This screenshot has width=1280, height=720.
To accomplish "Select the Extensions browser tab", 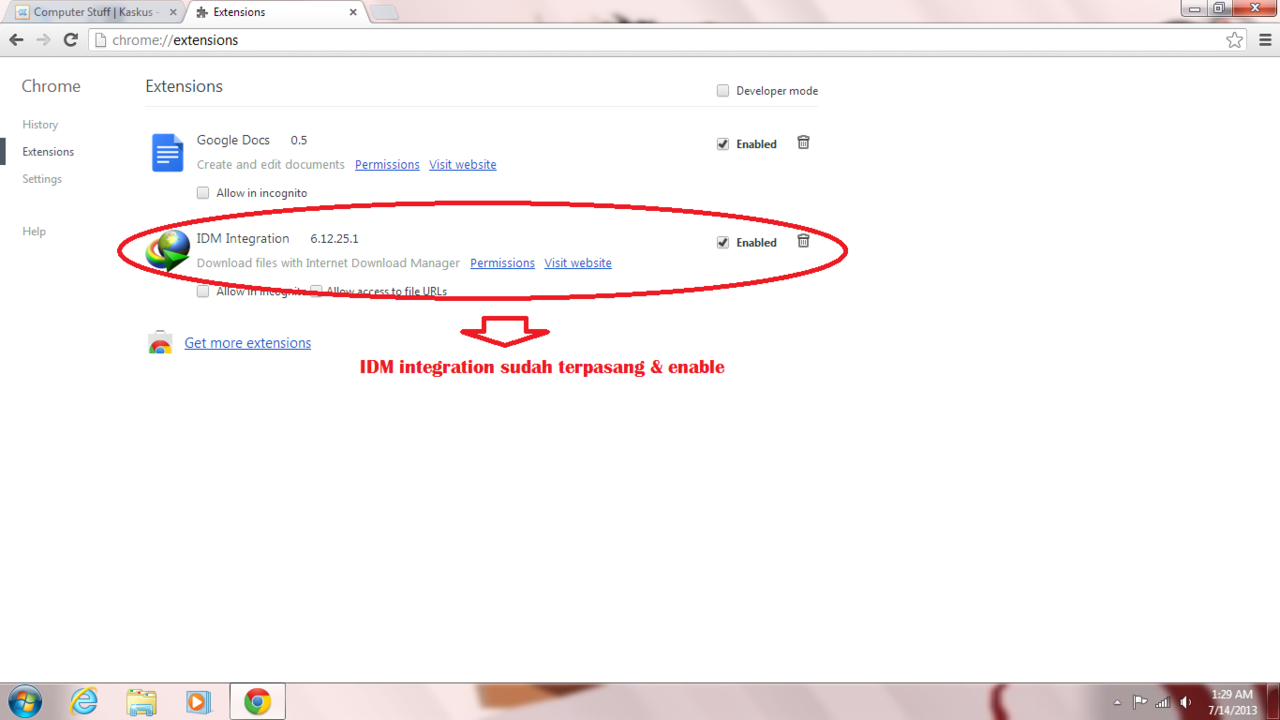I will (x=275, y=12).
